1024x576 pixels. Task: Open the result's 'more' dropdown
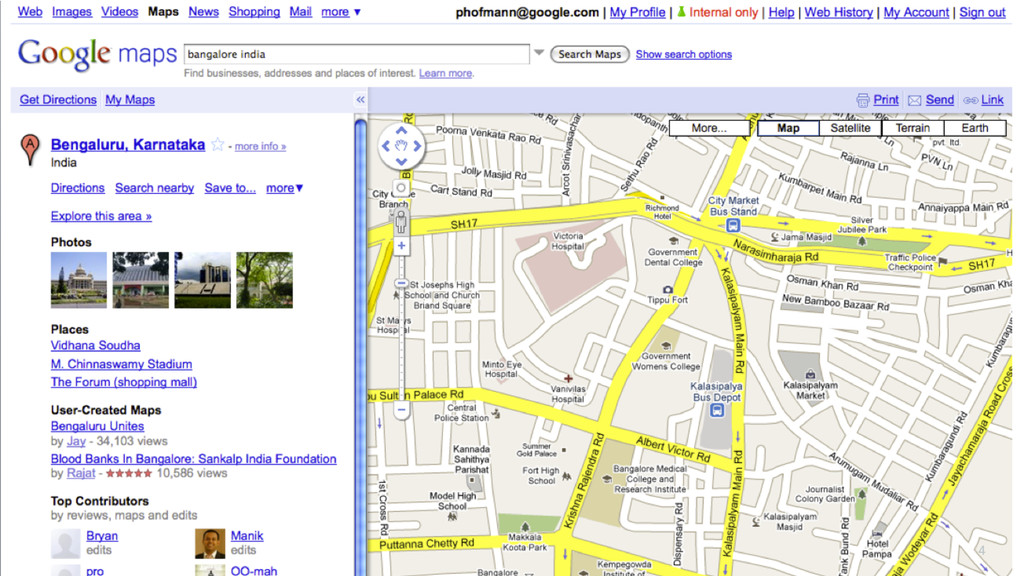[285, 188]
